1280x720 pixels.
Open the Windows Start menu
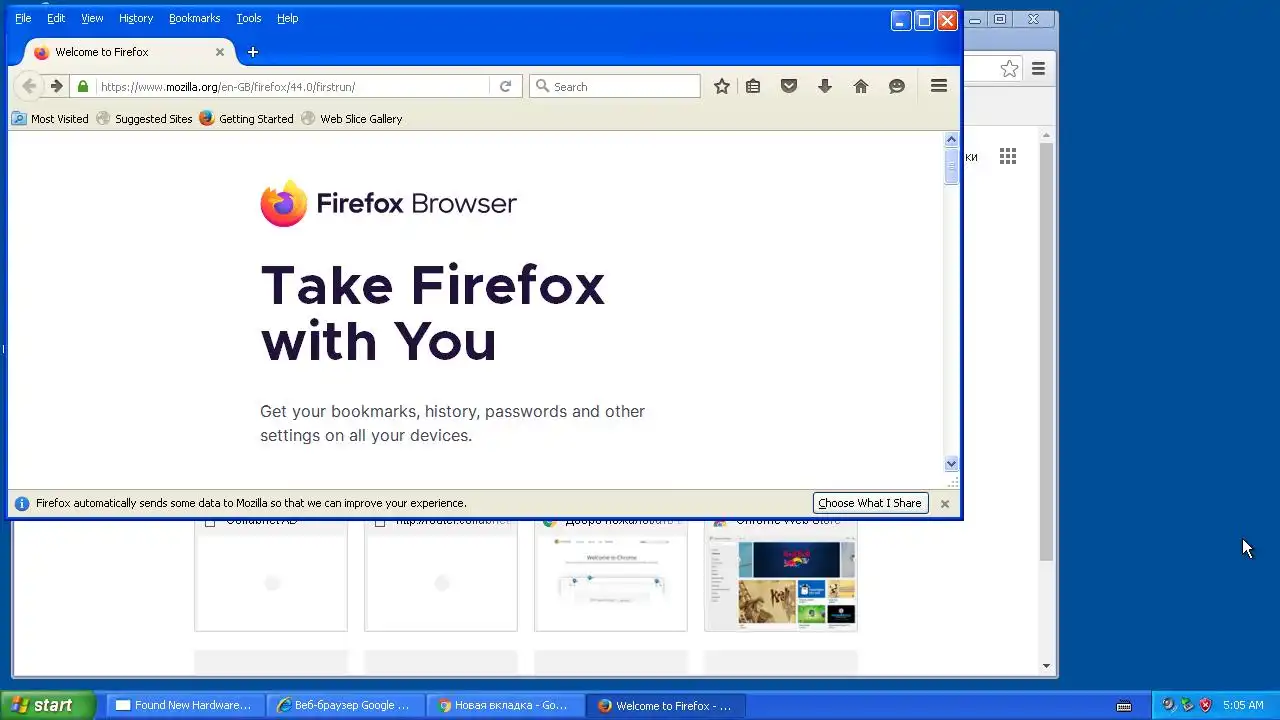point(47,705)
